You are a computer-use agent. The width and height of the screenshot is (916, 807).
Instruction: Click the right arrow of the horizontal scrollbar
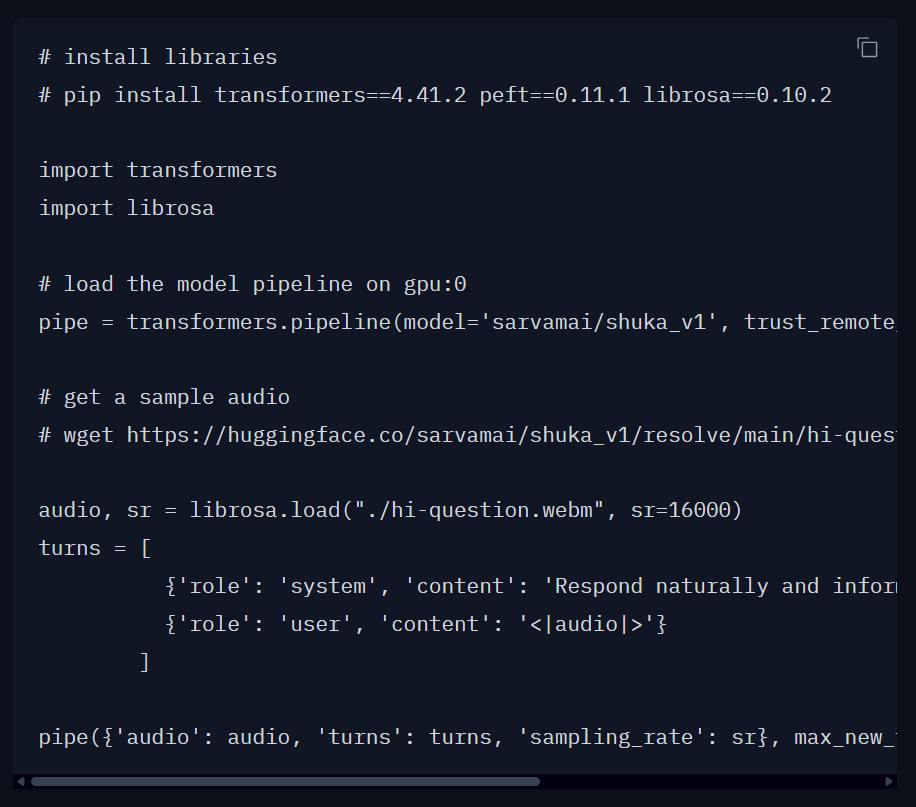coord(889,781)
